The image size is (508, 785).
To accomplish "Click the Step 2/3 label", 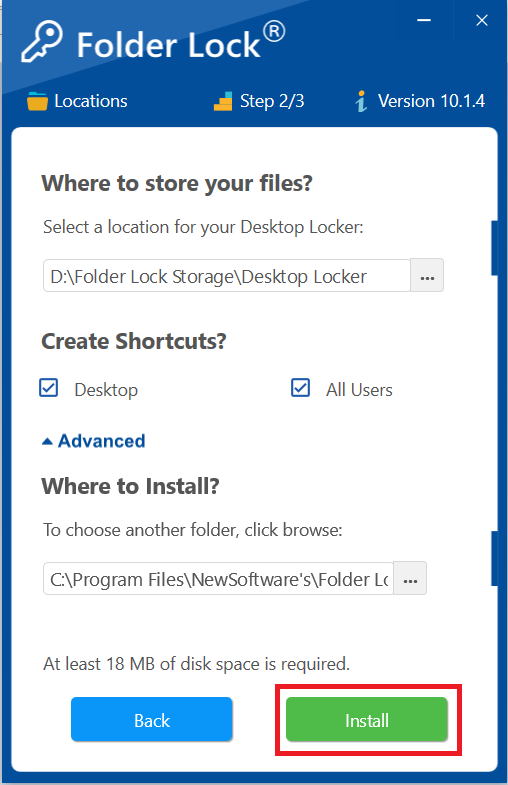I will (x=272, y=101).
